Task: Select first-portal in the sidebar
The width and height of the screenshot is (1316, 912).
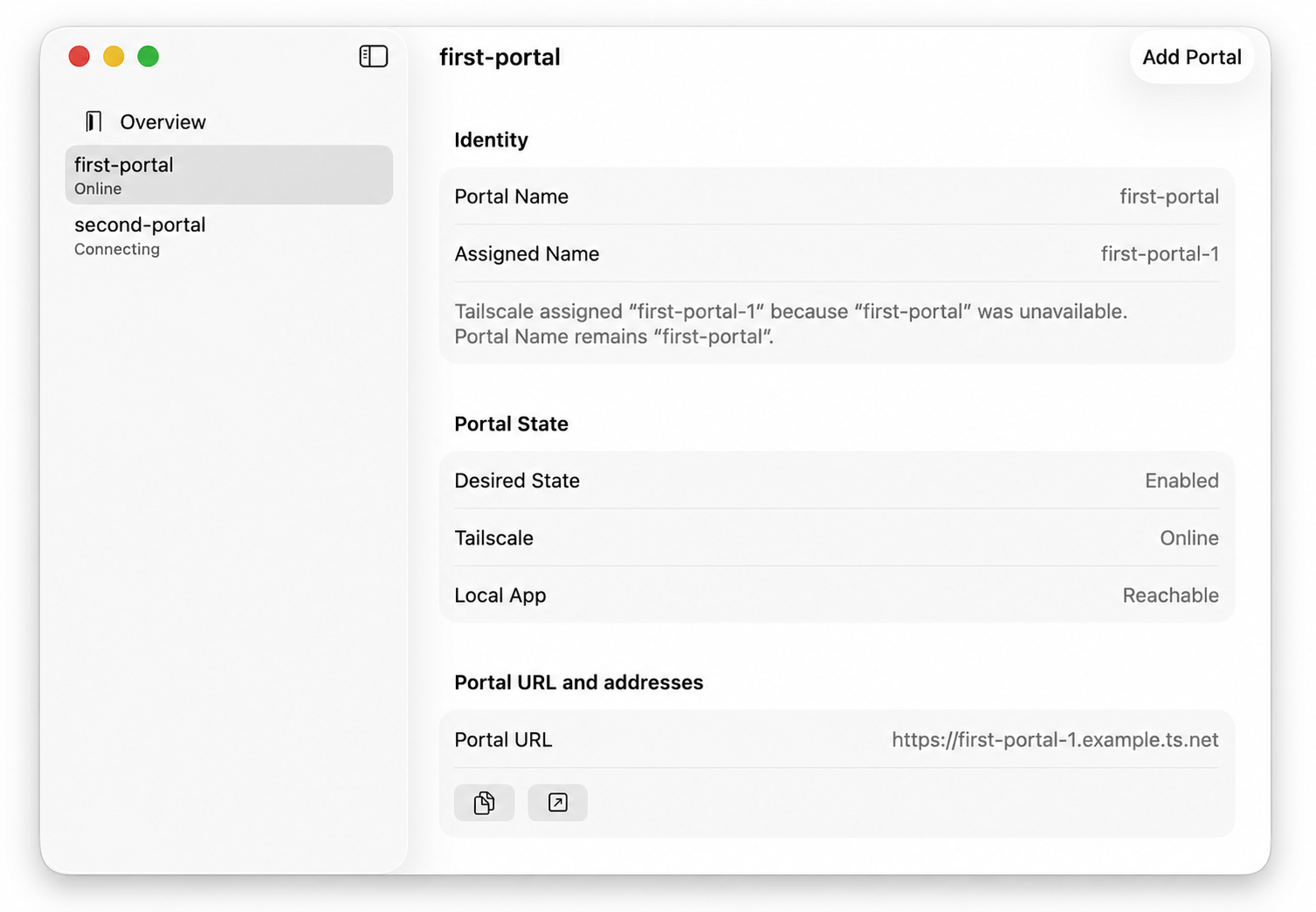Action: [229, 175]
